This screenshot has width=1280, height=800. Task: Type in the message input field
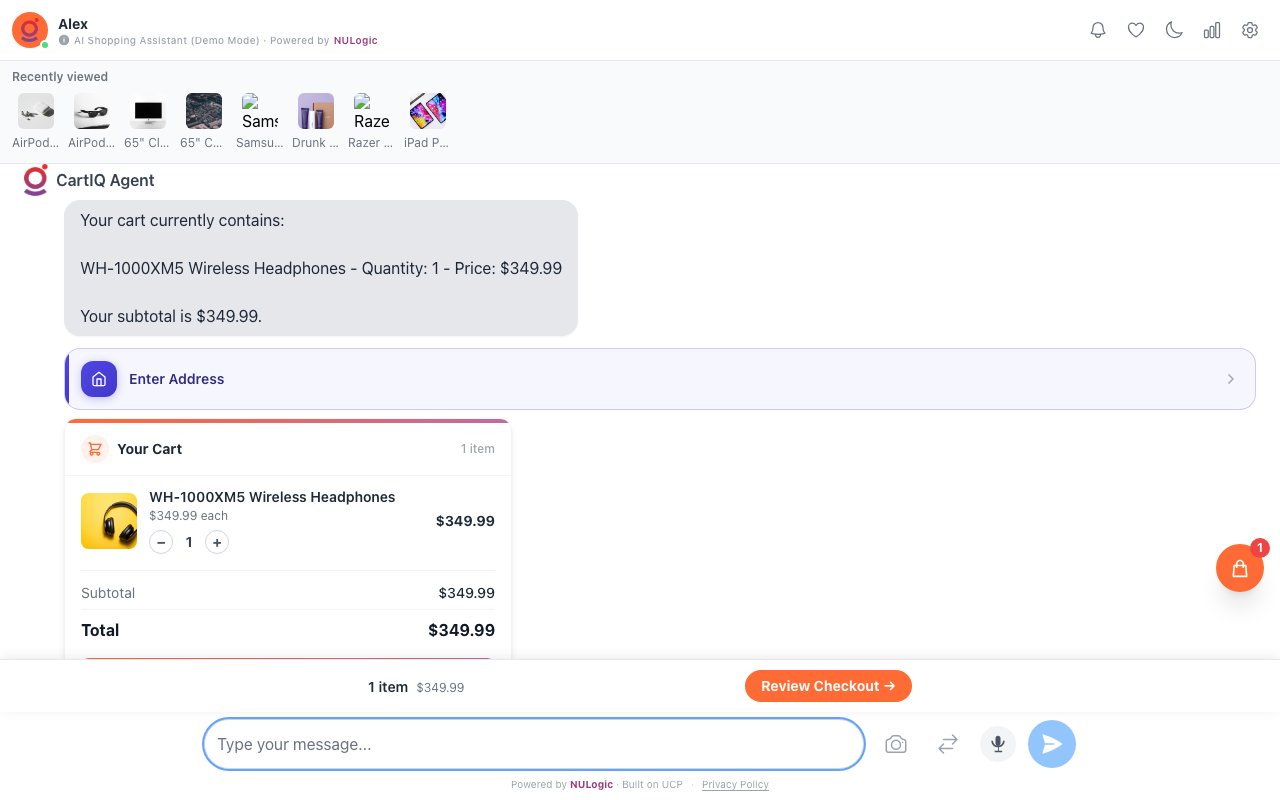533,744
